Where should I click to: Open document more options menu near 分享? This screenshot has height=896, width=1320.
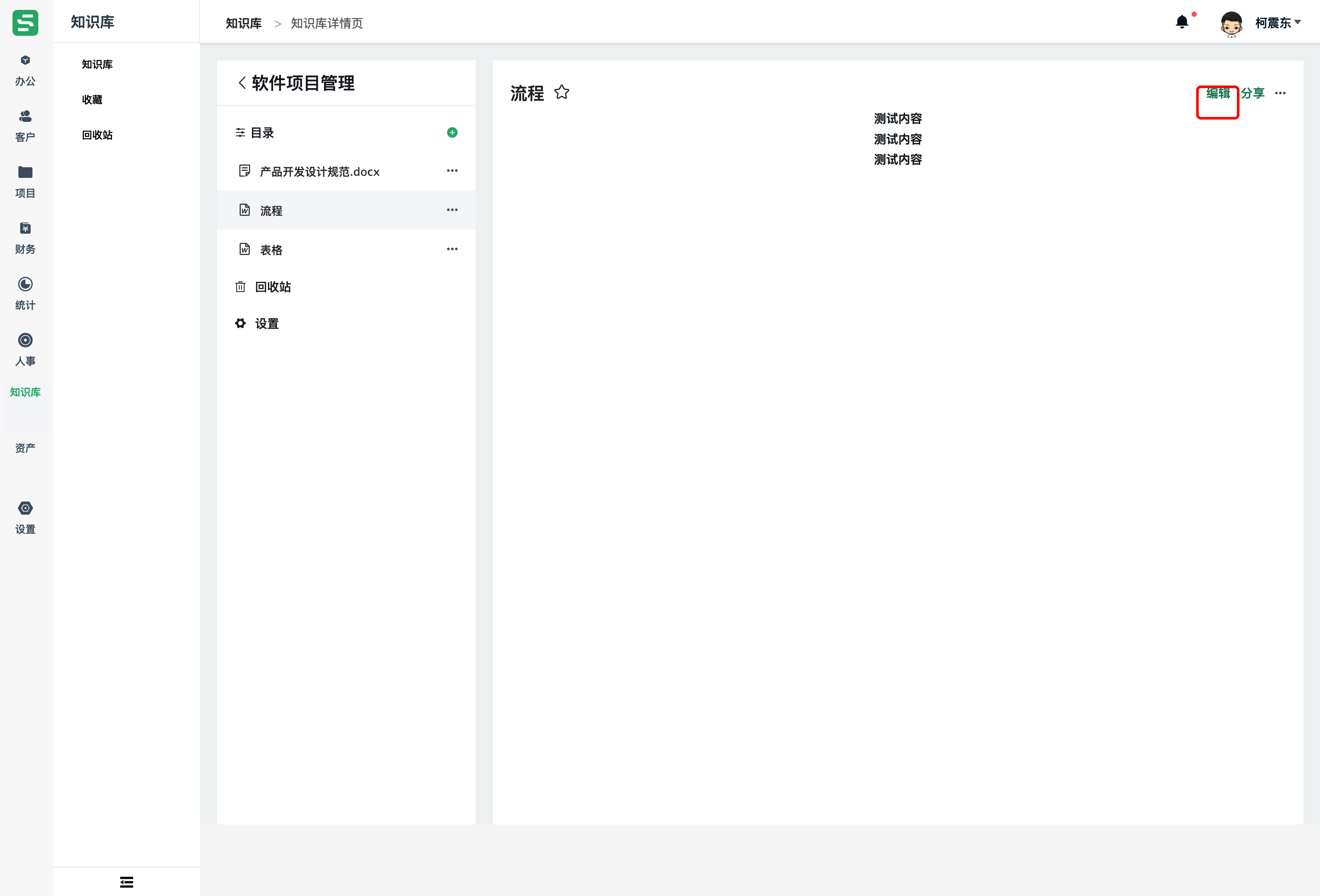[x=1280, y=93]
